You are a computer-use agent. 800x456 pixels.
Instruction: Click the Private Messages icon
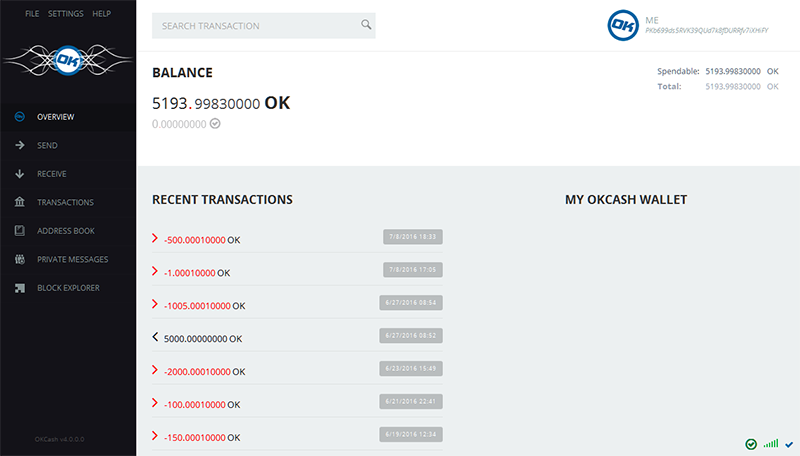pos(20,259)
